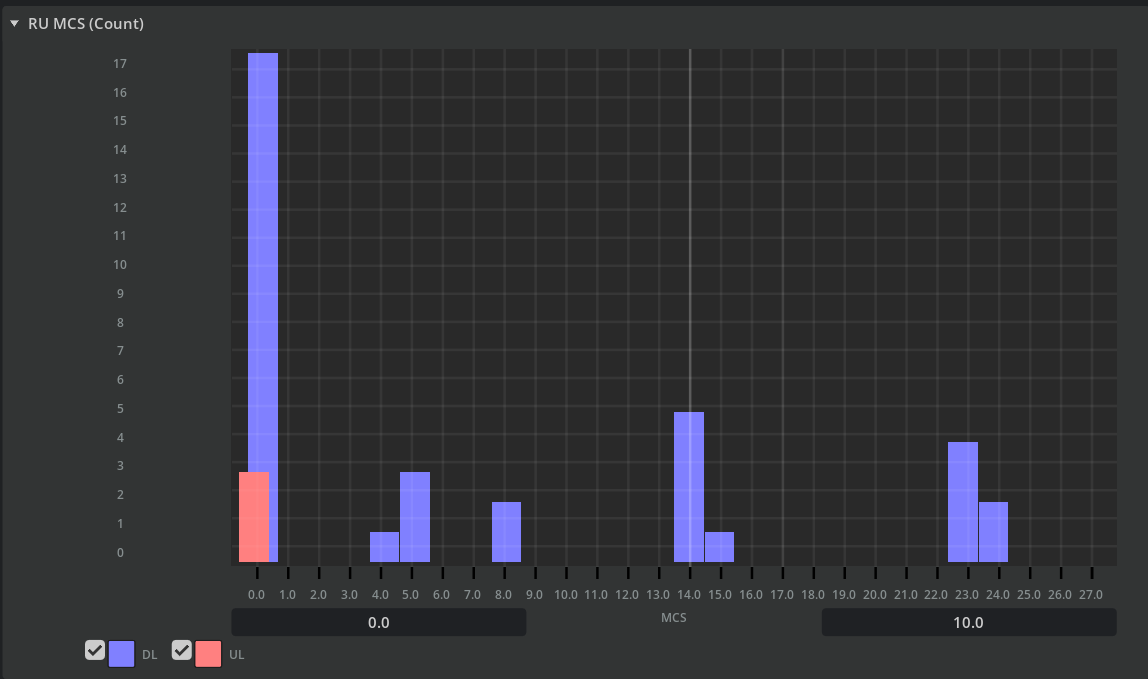Open the red UL color swatch
1148x679 pixels.
tap(208, 654)
